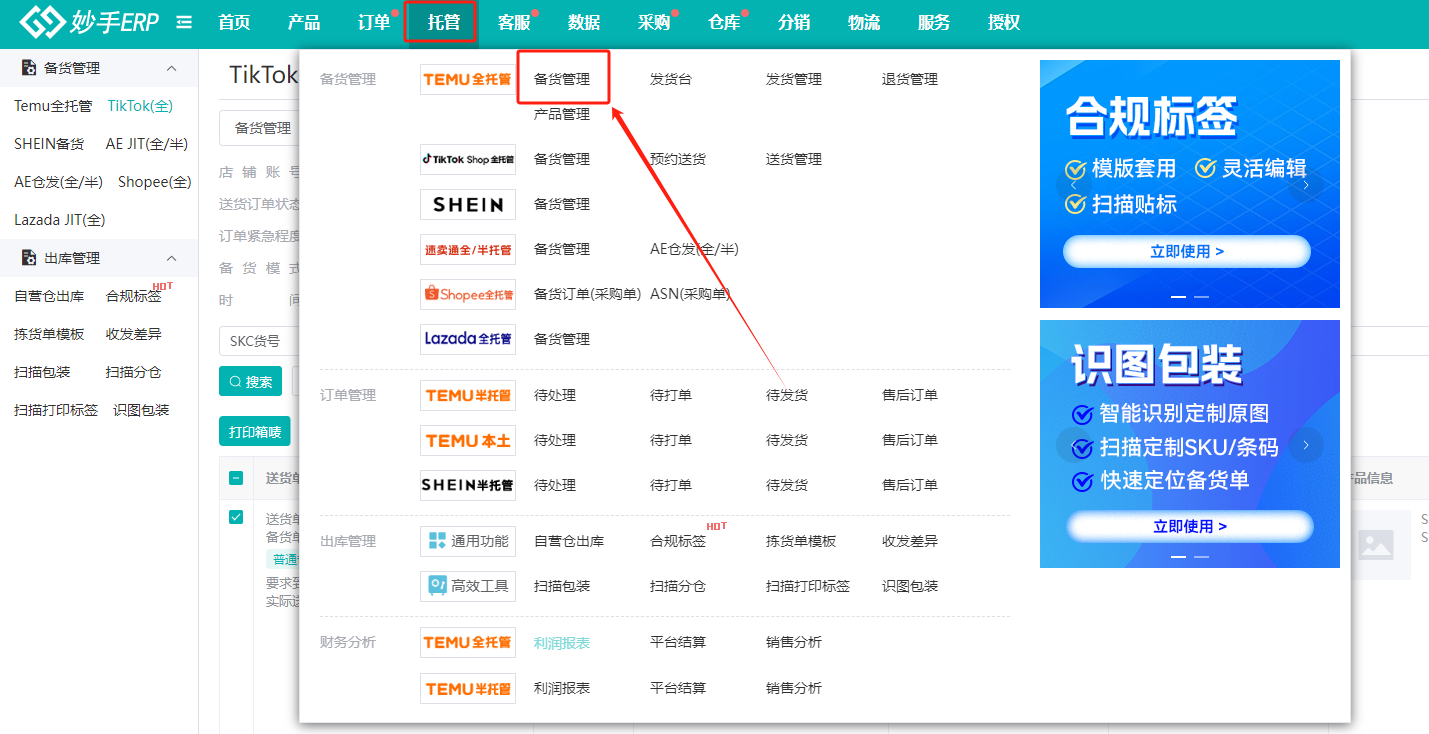
Task: Open the 物流 top menu
Action: tap(864, 22)
